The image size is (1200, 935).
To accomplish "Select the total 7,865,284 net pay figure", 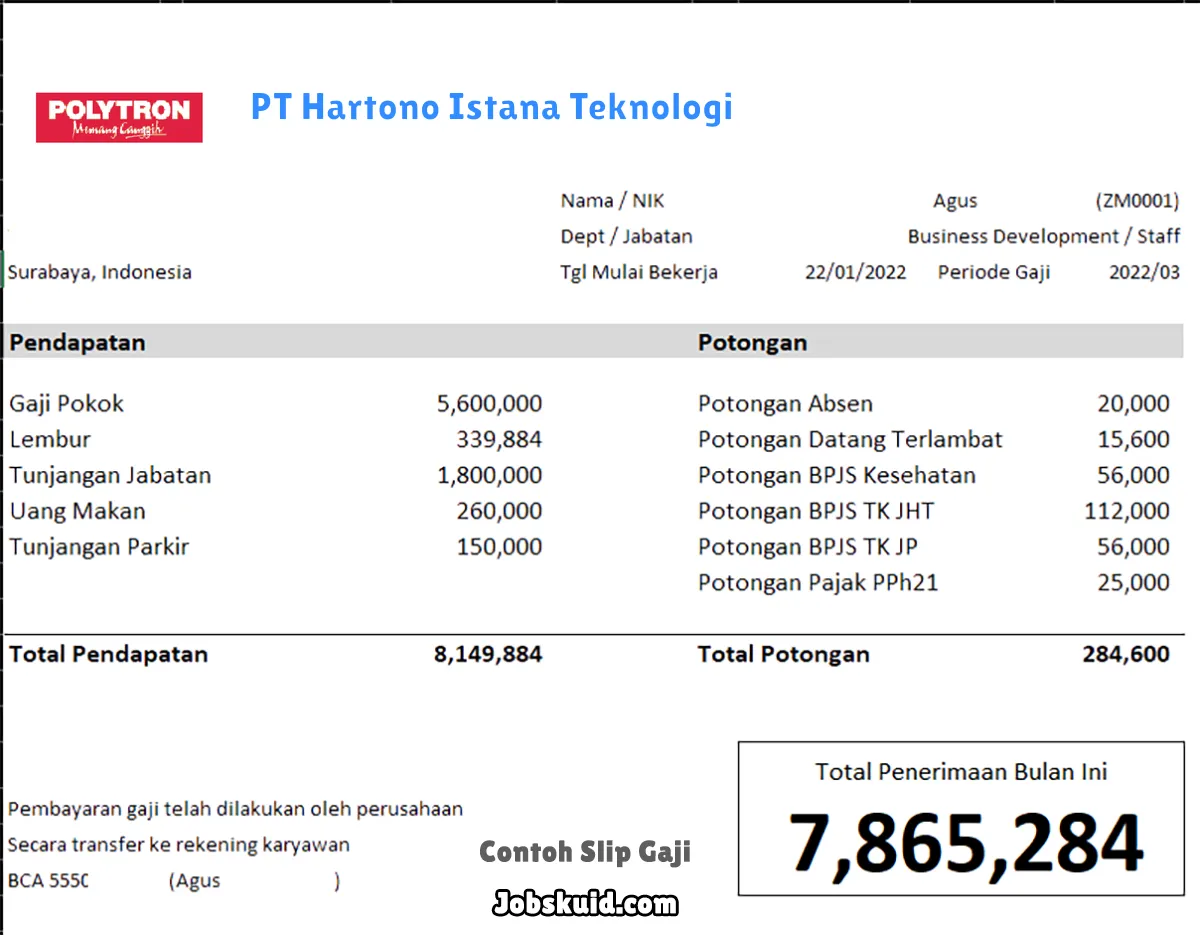I will [x=965, y=843].
